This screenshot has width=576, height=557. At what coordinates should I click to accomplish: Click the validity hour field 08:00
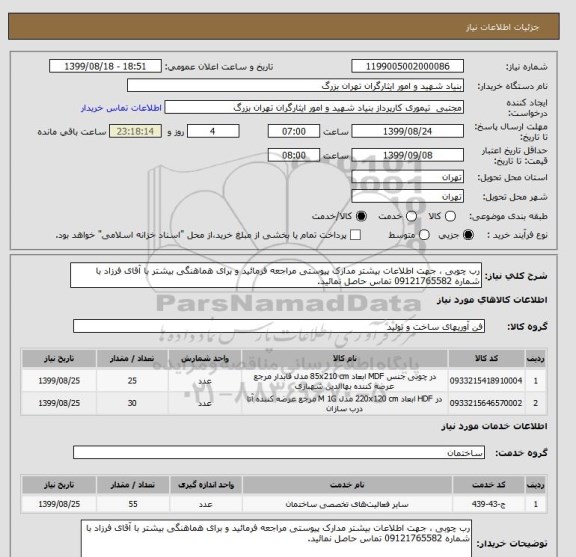click(294, 155)
